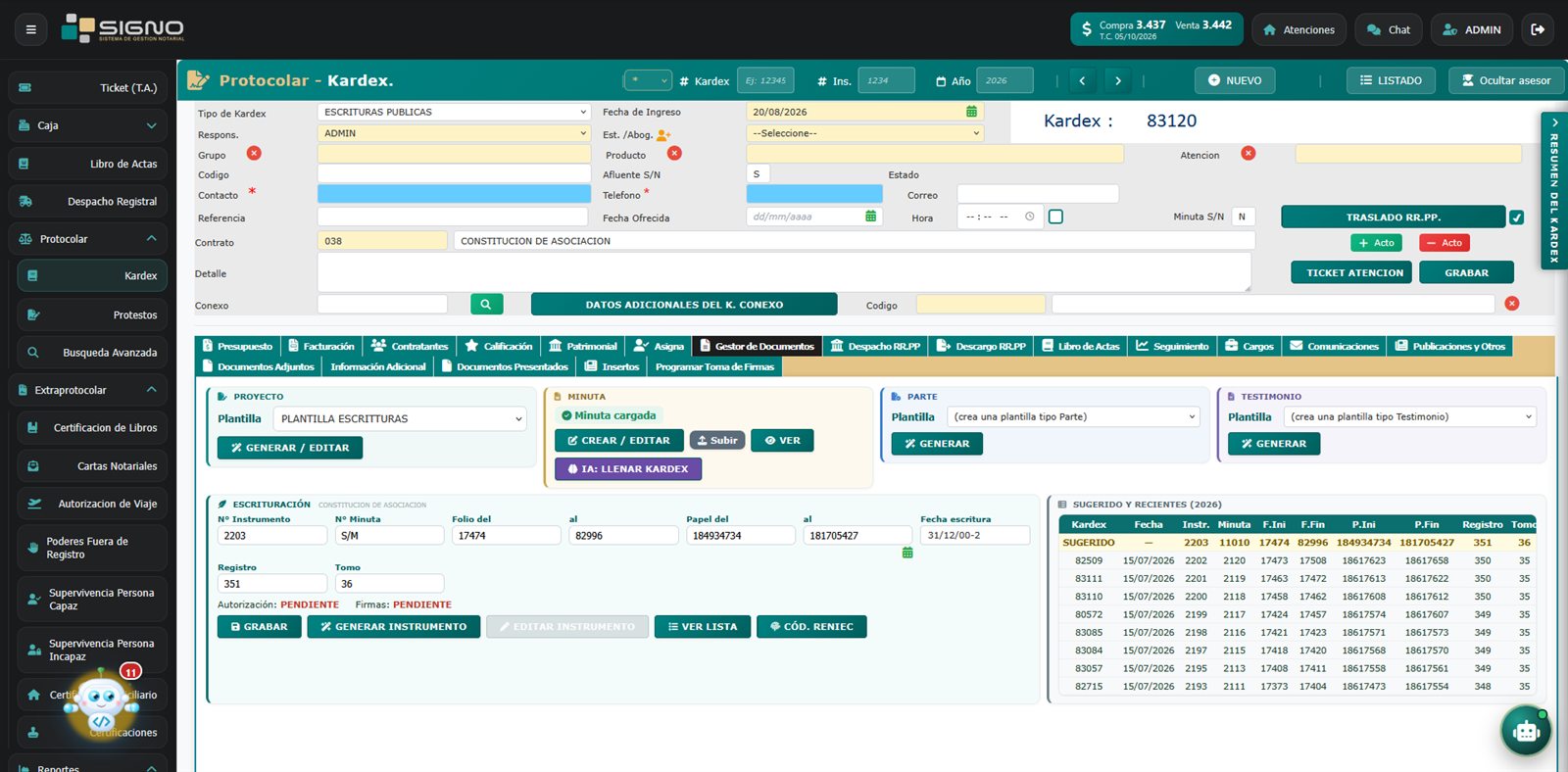Click the green Conexo search icon
1568x772 pixels.
point(486,305)
